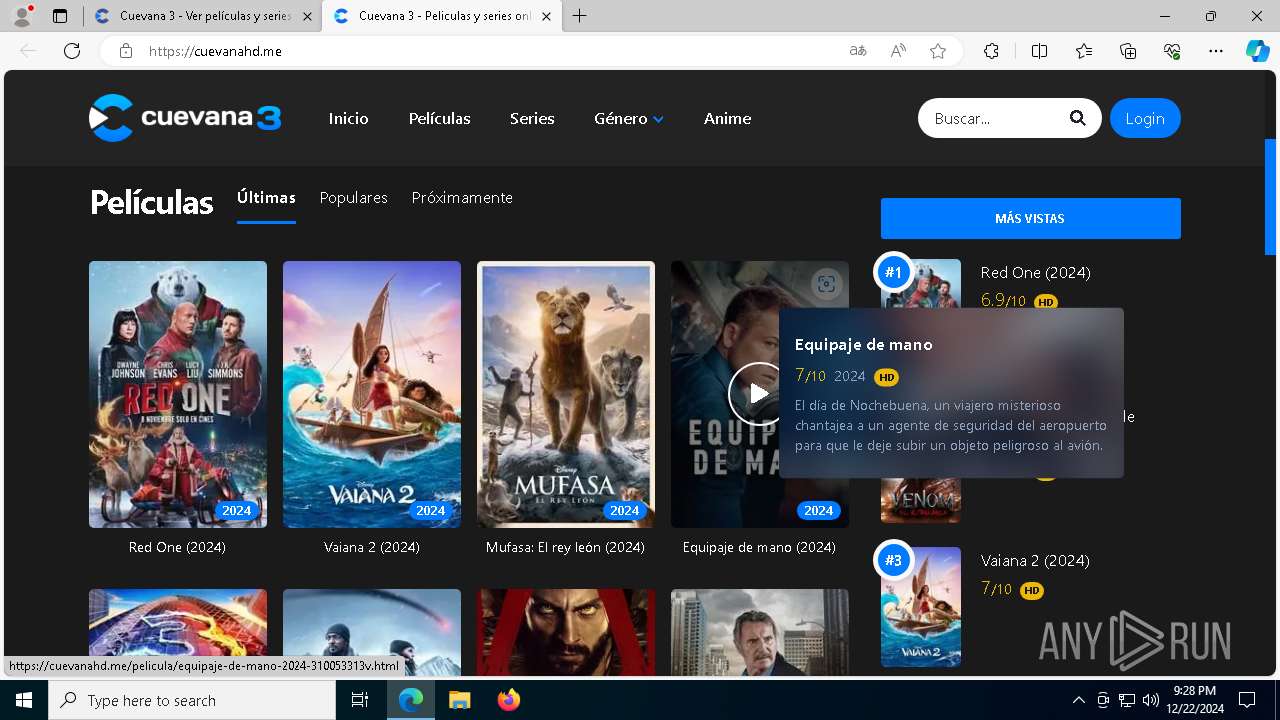The image size is (1280, 720).
Task: Click the Mufasa movie poster
Action: pos(566,394)
